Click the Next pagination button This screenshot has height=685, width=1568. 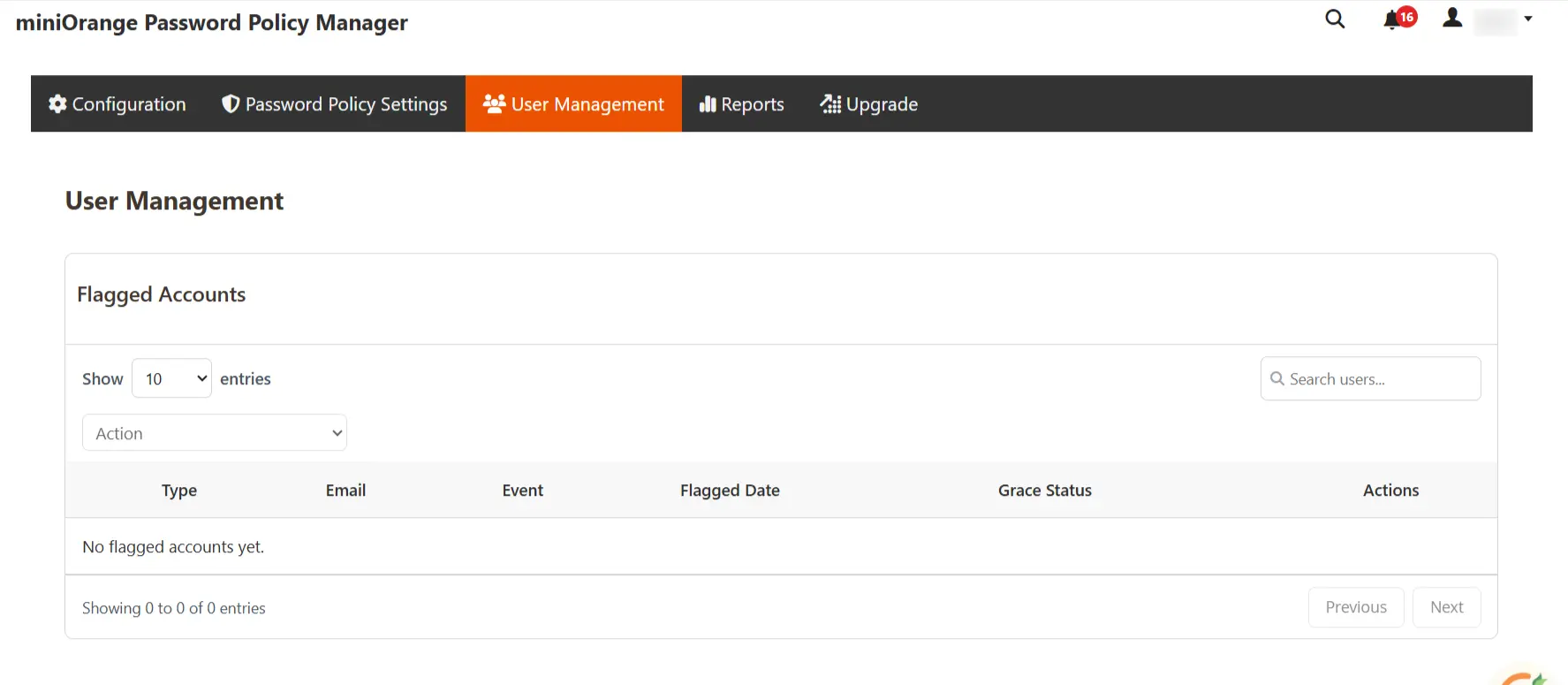(x=1447, y=607)
